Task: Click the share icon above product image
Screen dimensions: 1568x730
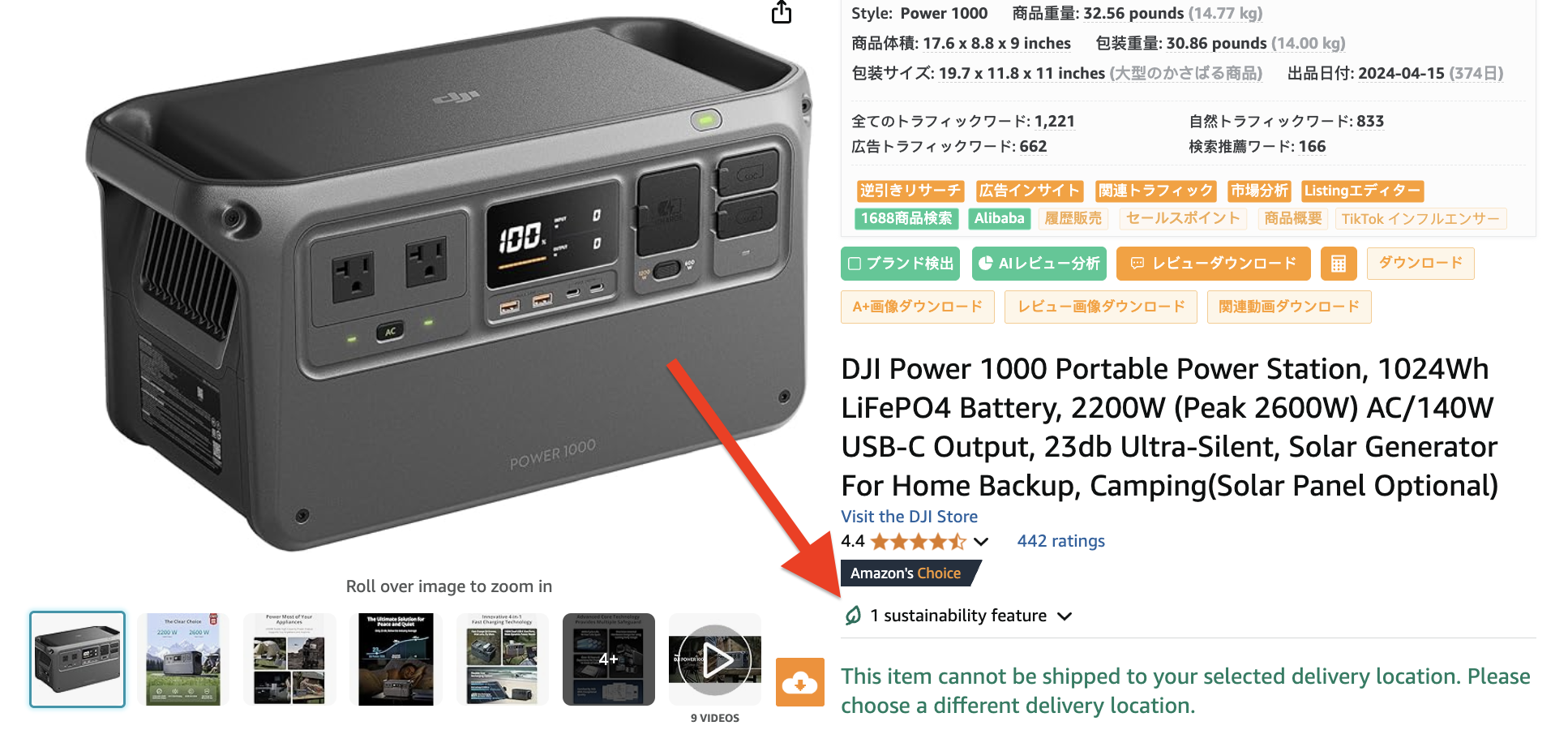Action: (x=782, y=11)
